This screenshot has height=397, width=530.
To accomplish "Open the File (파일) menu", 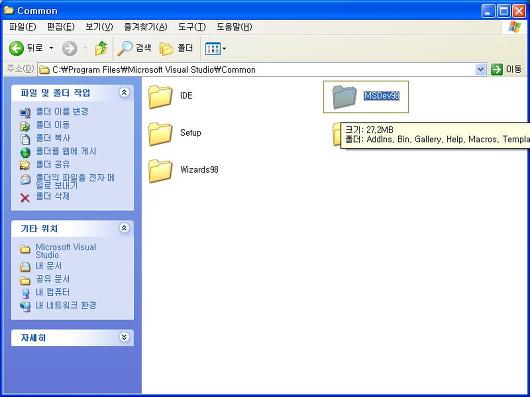I will (23, 27).
